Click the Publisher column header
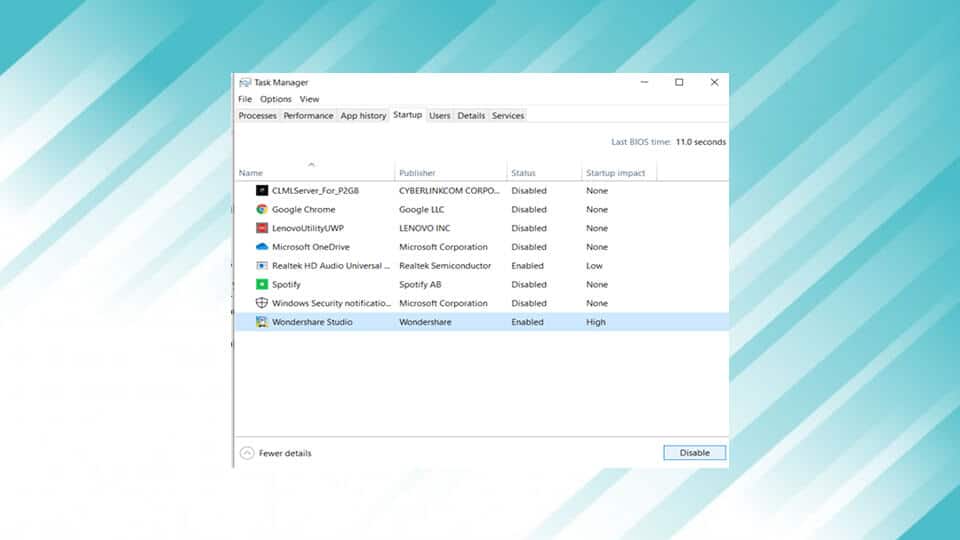Screen dimensions: 960x540 tap(417, 173)
